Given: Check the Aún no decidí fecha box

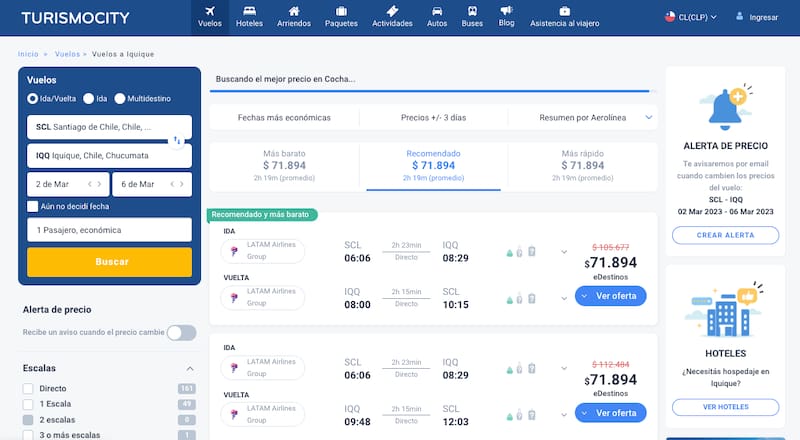Looking at the screenshot, I should pyautogui.click(x=33, y=206).
